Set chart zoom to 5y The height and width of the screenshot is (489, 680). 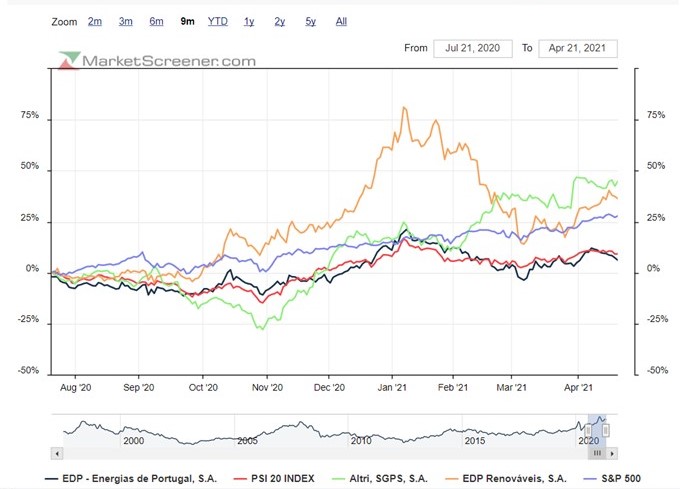click(x=311, y=21)
